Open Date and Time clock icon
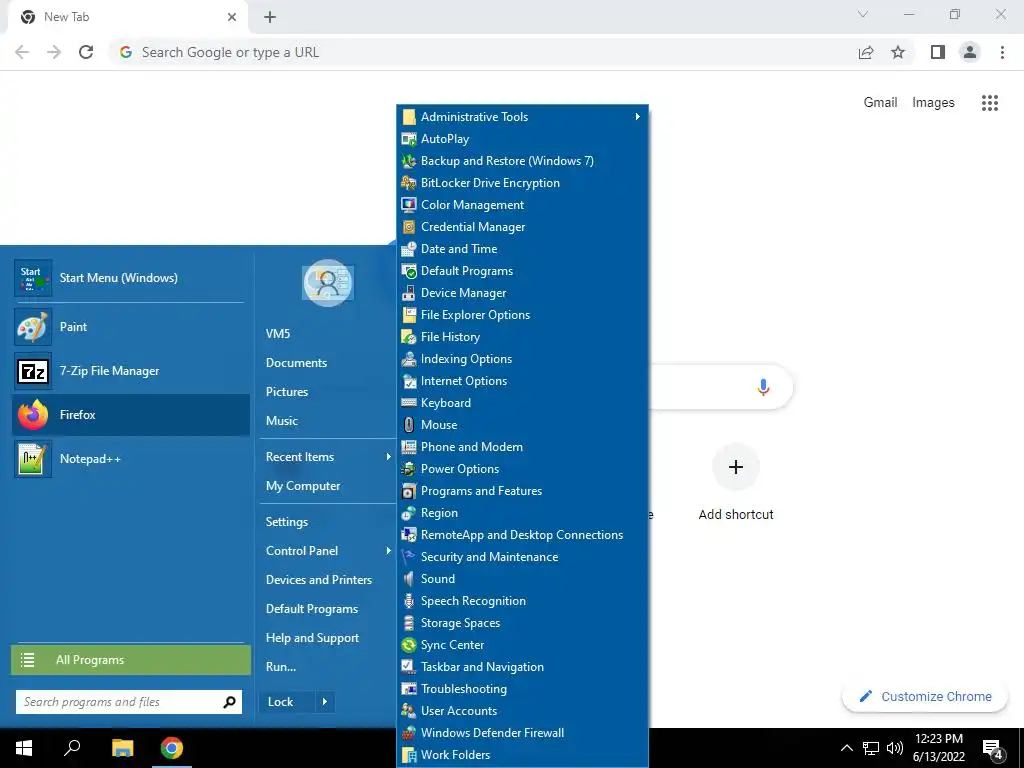1024x768 pixels. (x=409, y=249)
